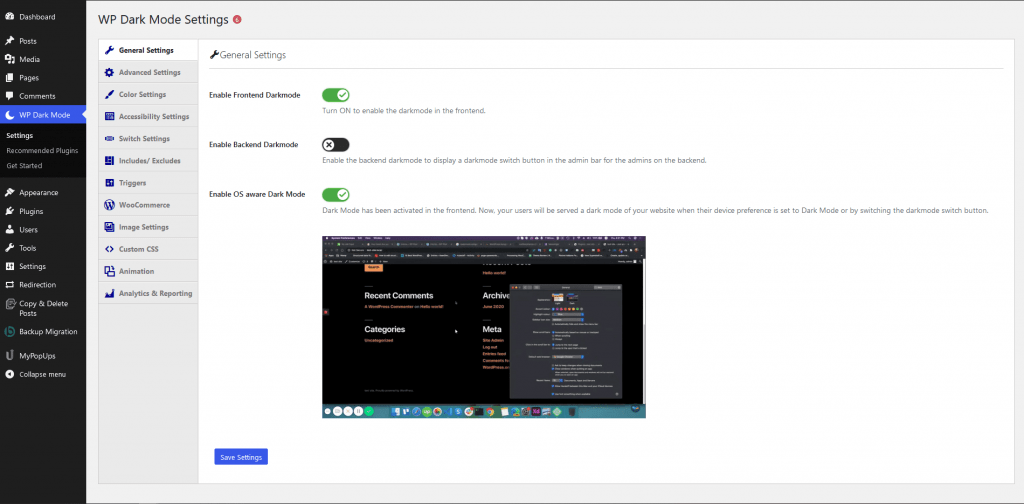
Task: Click the Accessibility Settings icon
Action: 109,116
